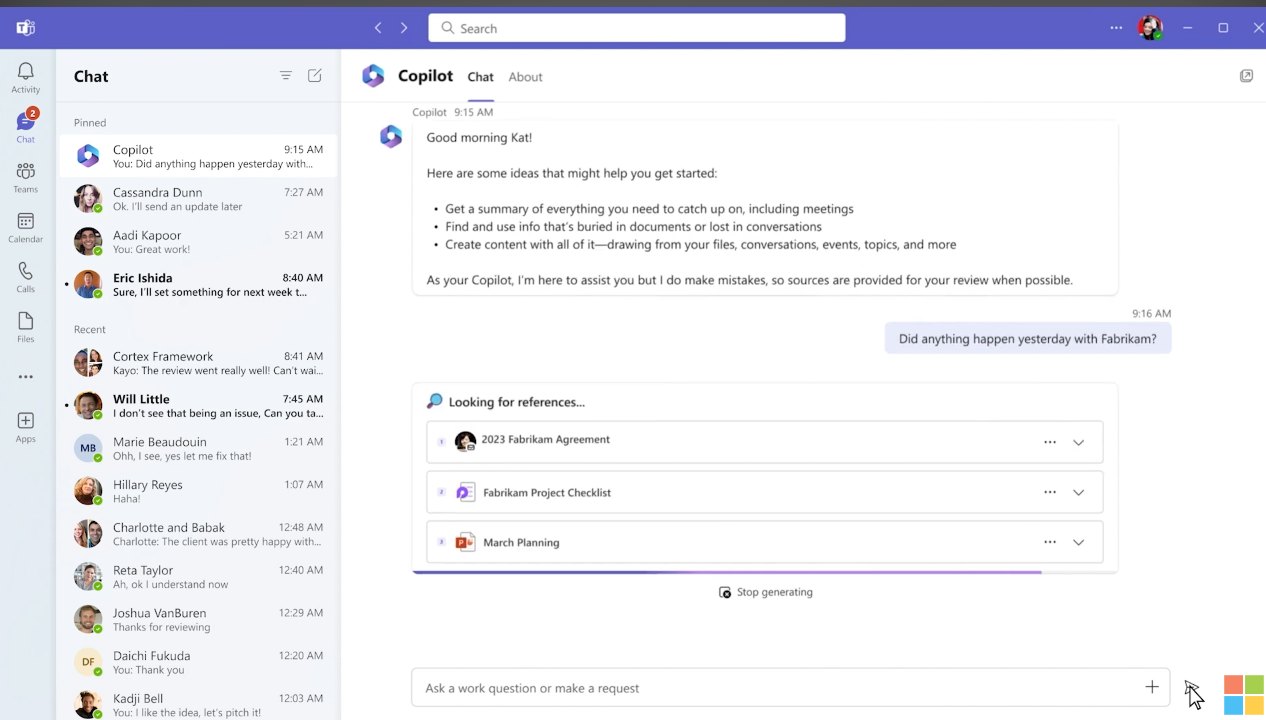
Task: Open the Files section
Action: (x=25, y=320)
